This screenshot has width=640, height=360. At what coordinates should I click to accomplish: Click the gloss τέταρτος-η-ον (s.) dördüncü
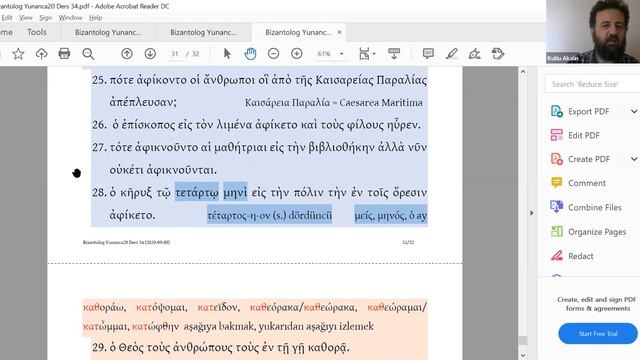click(x=270, y=215)
